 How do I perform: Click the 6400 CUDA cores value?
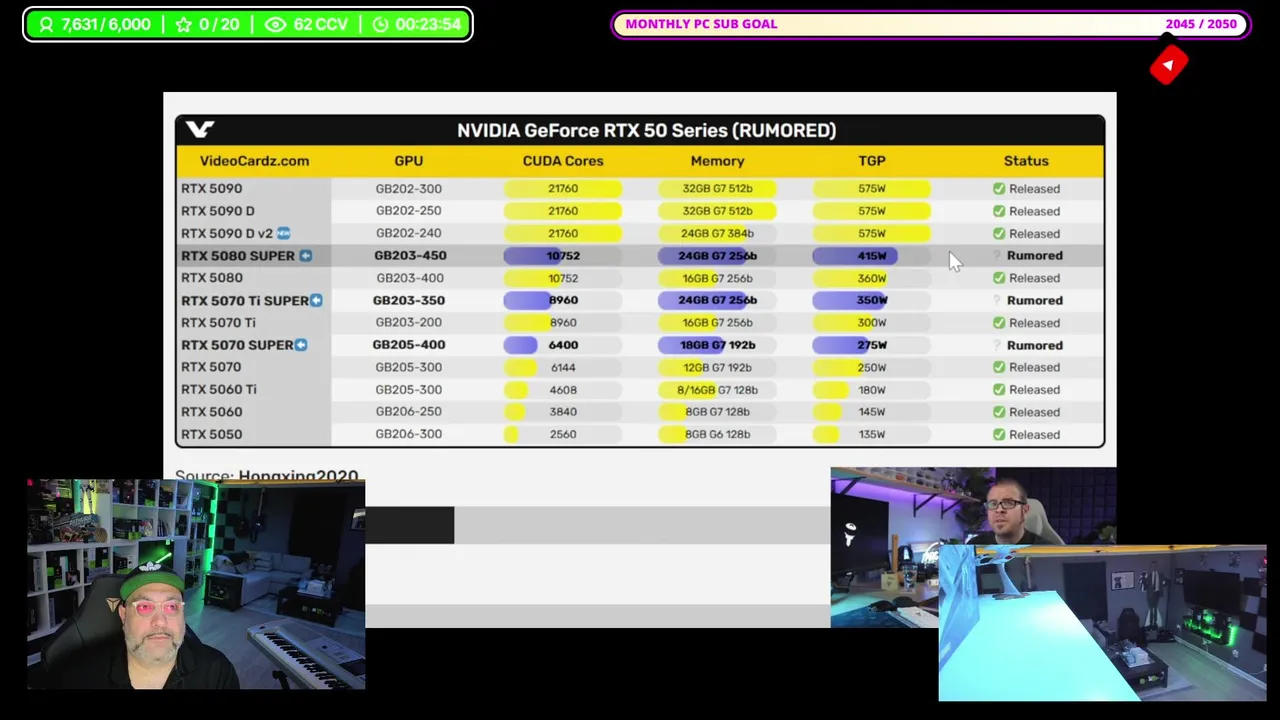563,345
